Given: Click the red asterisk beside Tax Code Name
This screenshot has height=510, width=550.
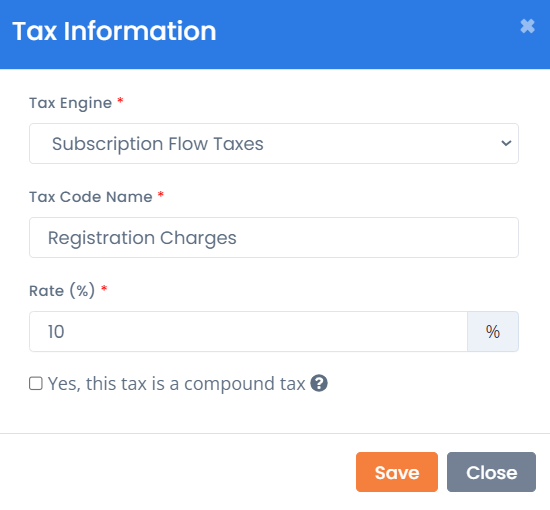Looking at the screenshot, I should click(161, 194).
